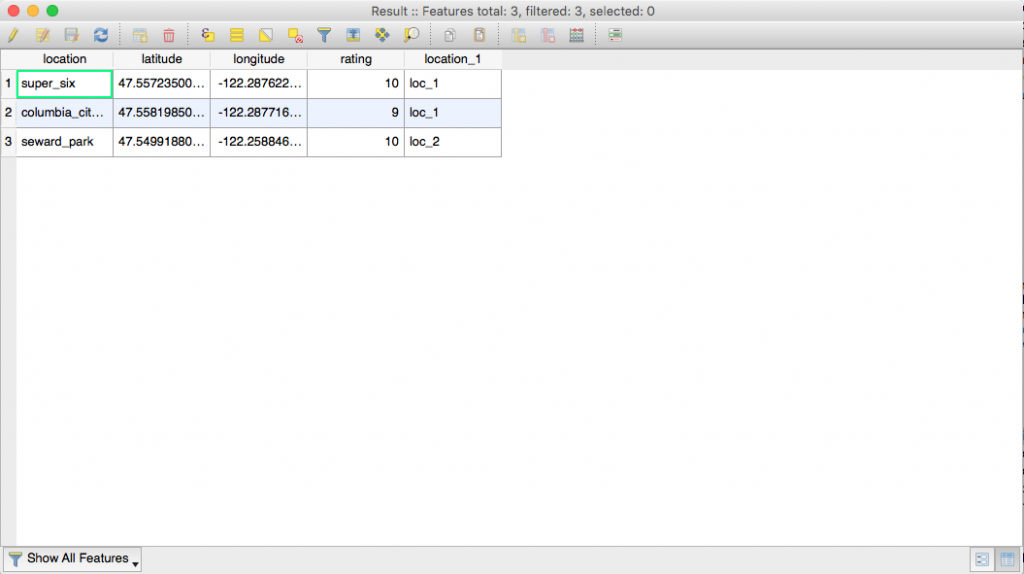This screenshot has height=574, width=1024.
Task: Minimize the Result window
Action: coord(33,11)
